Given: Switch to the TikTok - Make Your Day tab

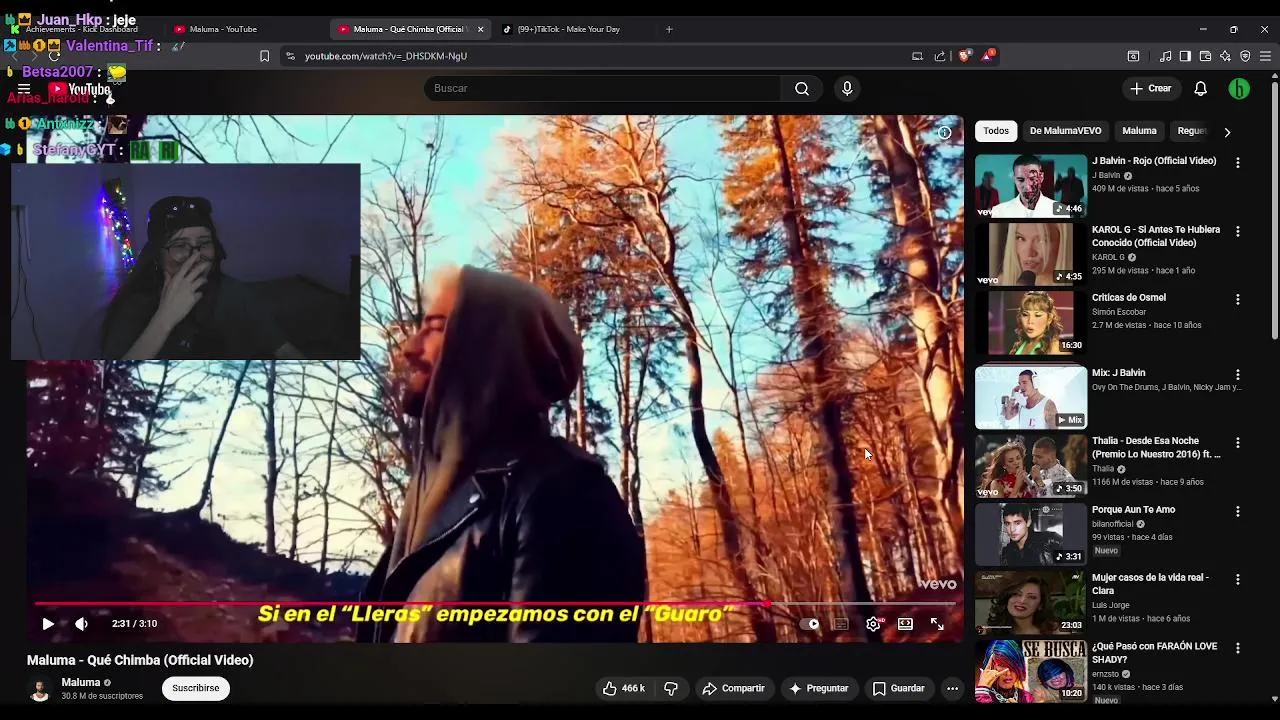Looking at the screenshot, I should pos(568,29).
